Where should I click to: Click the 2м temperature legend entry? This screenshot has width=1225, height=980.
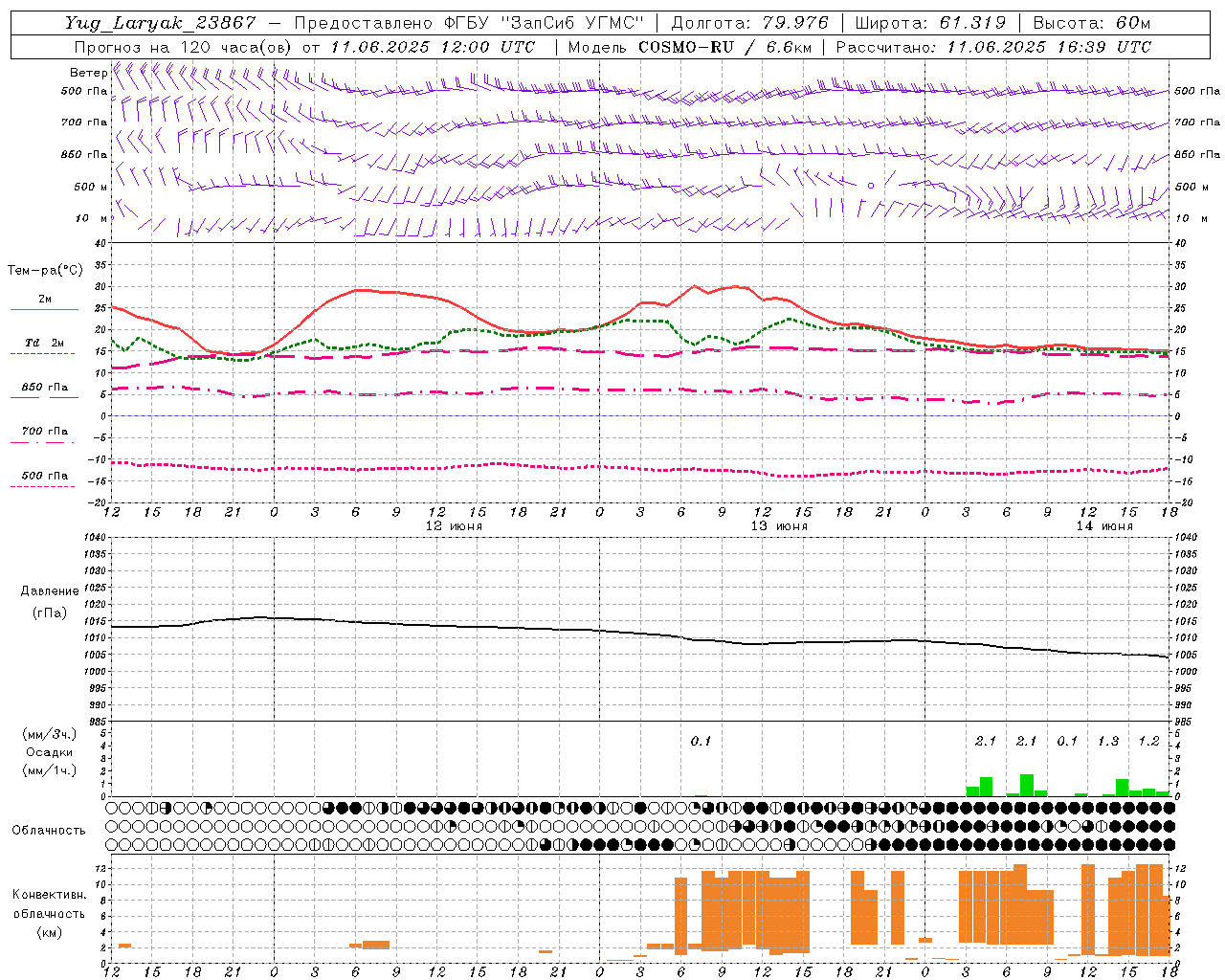[x=45, y=300]
